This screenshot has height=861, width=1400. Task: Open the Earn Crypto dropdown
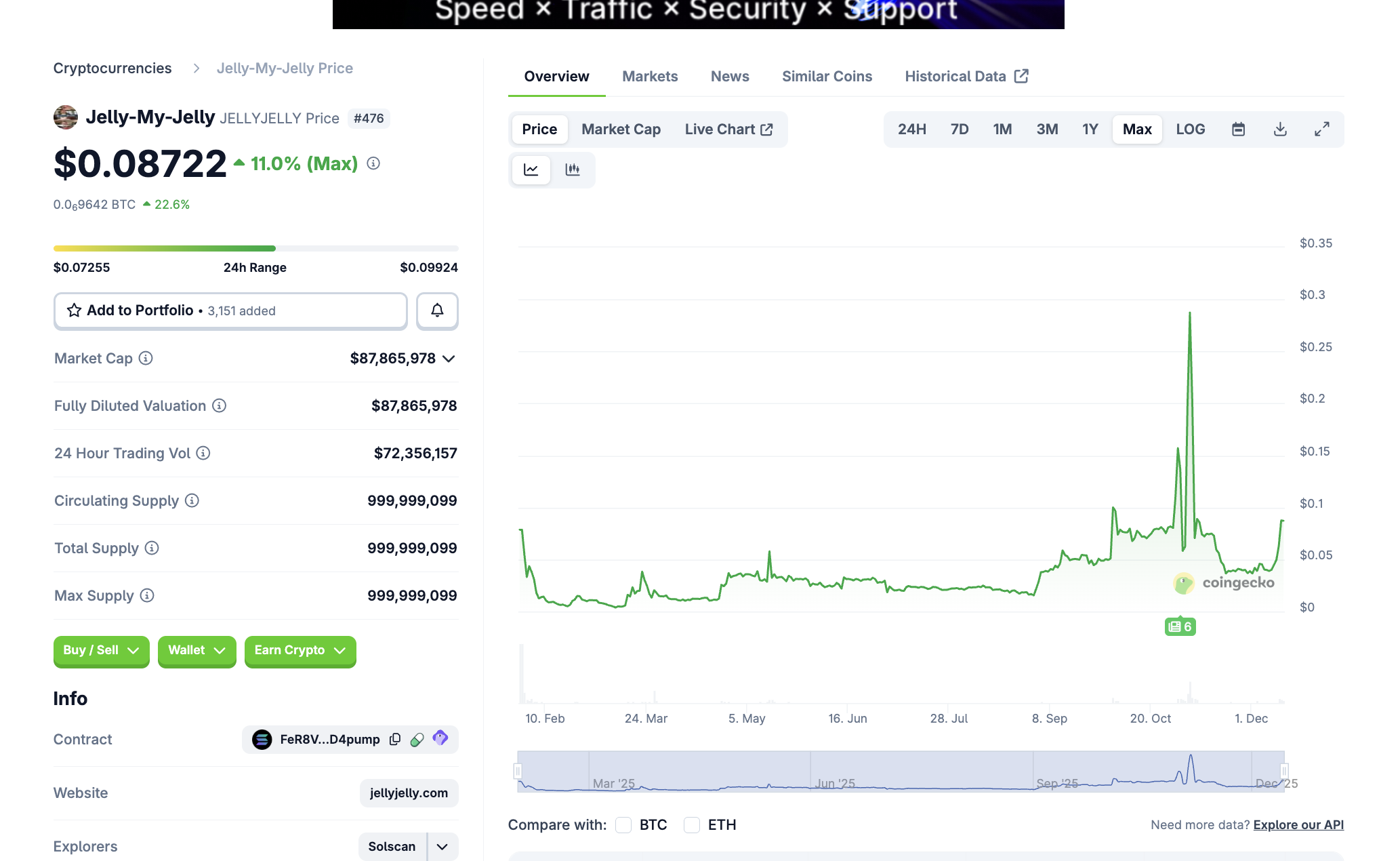tap(300, 651)
